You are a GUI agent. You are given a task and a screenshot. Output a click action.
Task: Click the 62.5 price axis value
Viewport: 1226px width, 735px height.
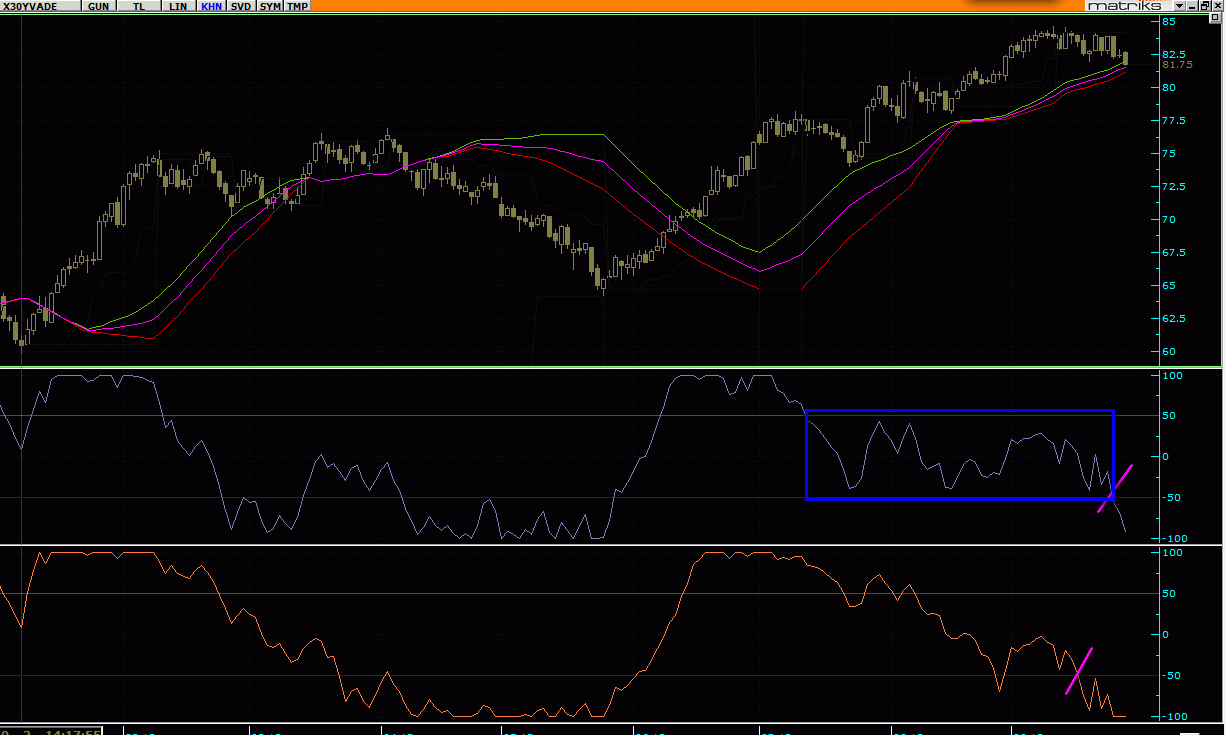[1175, 318]
